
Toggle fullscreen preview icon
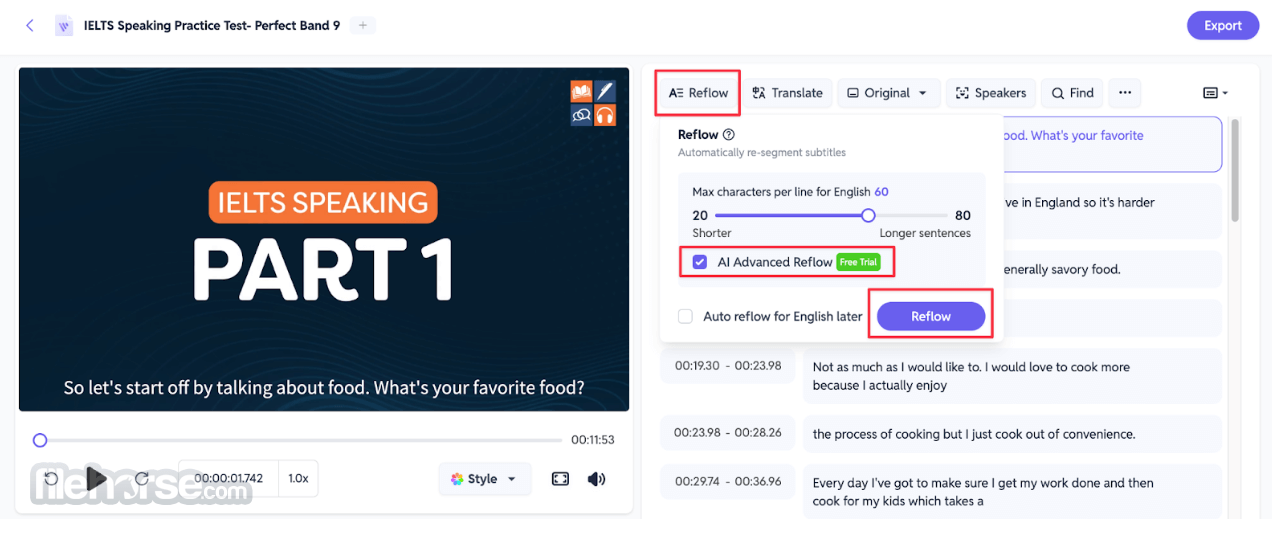[560, 479]
